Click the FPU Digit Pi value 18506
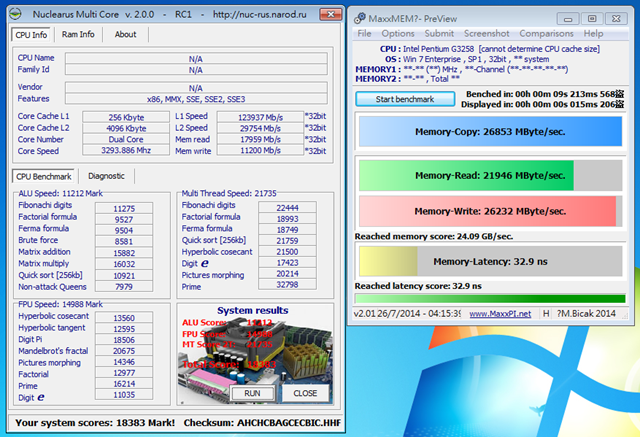 [x=124, y=340]
